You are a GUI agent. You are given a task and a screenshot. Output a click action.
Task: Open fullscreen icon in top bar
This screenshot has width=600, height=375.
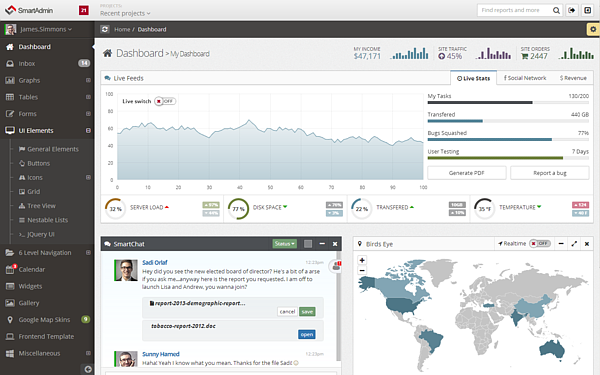pyautogui.click(x=588, y=10)
